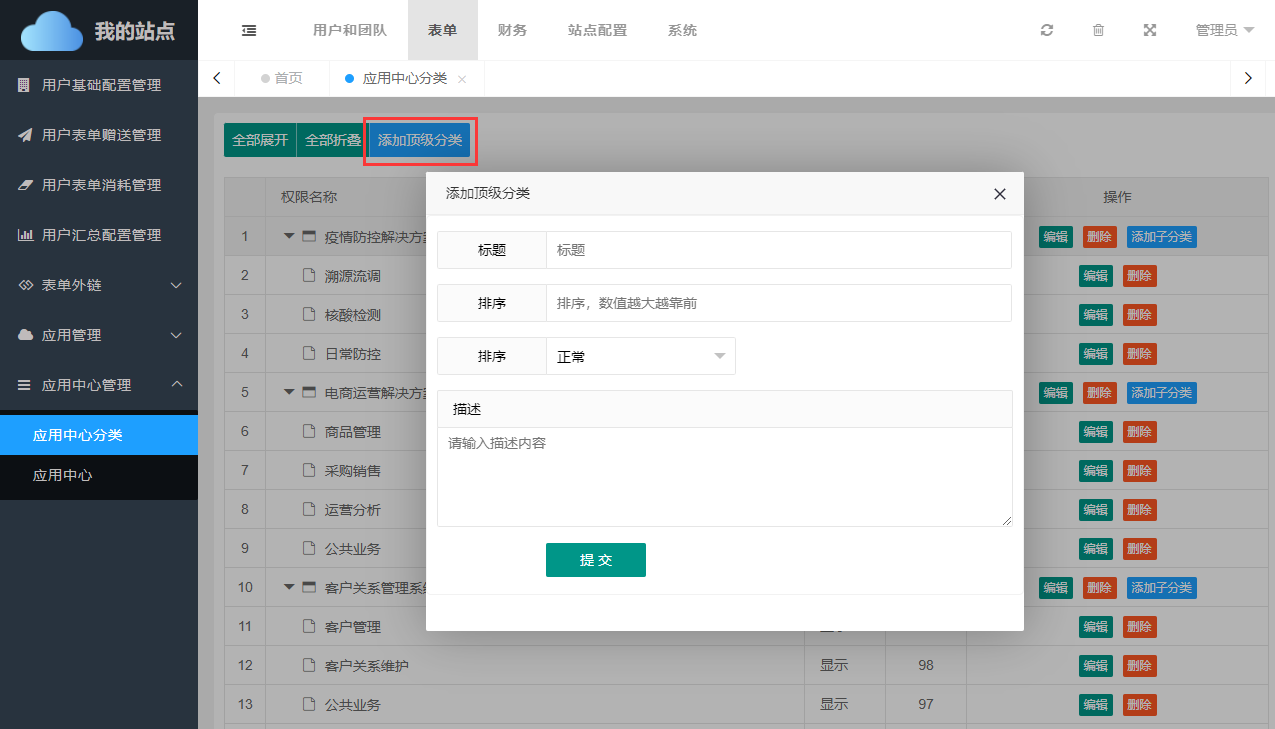
Task: Expand the 应用管理 sidebar menu
Action: point(99,335)
